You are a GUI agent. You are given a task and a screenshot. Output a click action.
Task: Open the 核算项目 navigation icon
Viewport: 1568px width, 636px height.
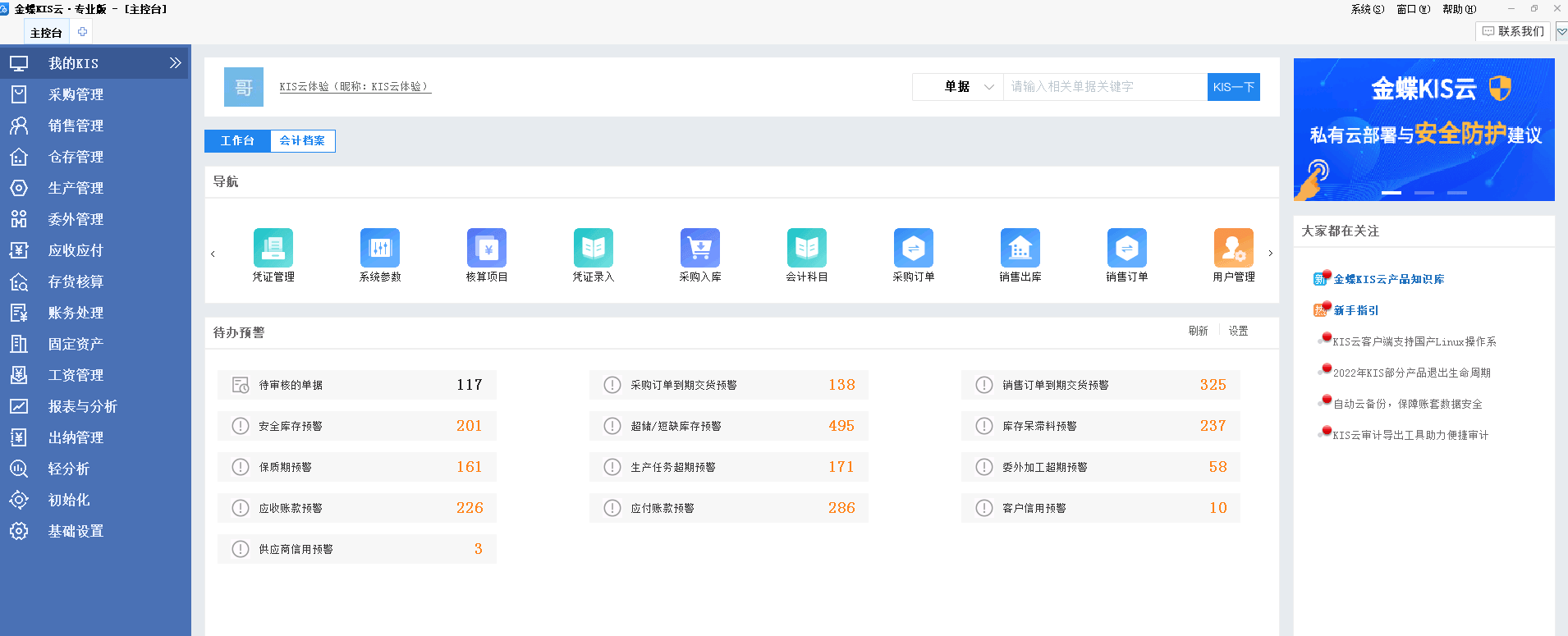pos(487,248)
